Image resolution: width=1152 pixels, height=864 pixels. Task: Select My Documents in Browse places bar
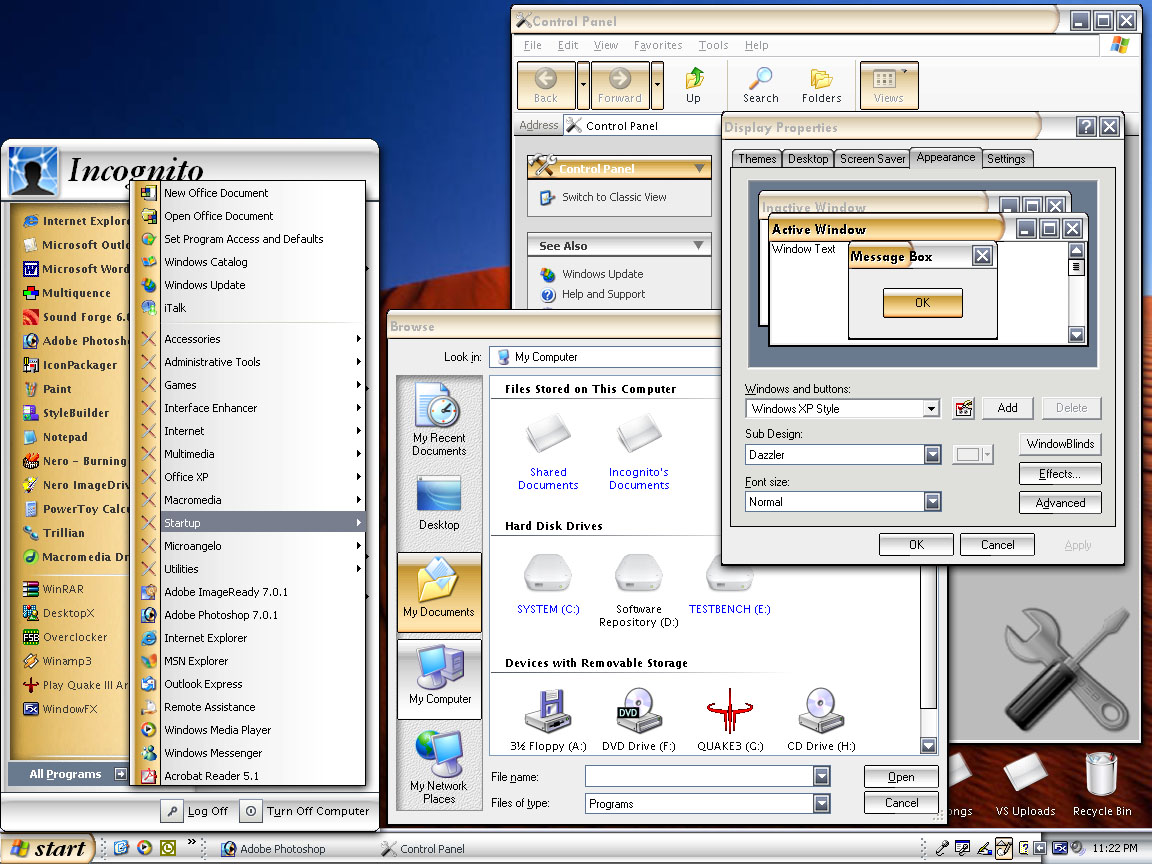tap(439, 590)
